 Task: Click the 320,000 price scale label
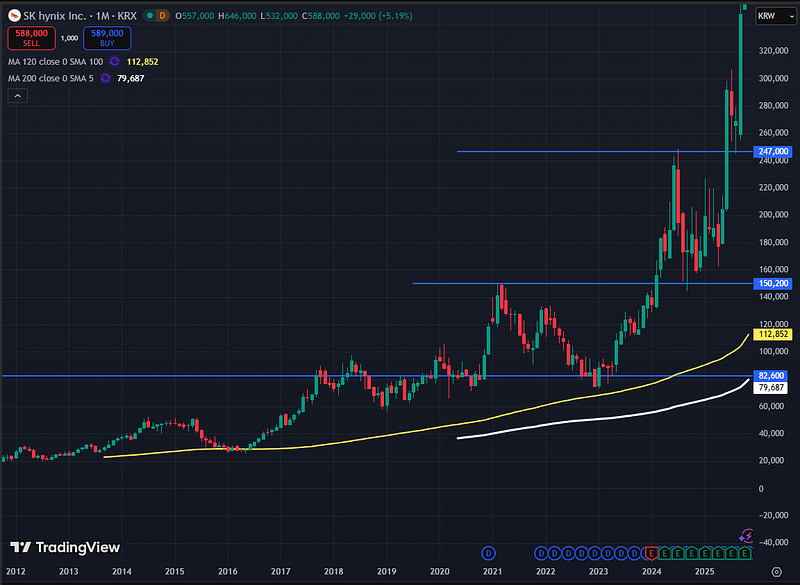pos(773,50)
